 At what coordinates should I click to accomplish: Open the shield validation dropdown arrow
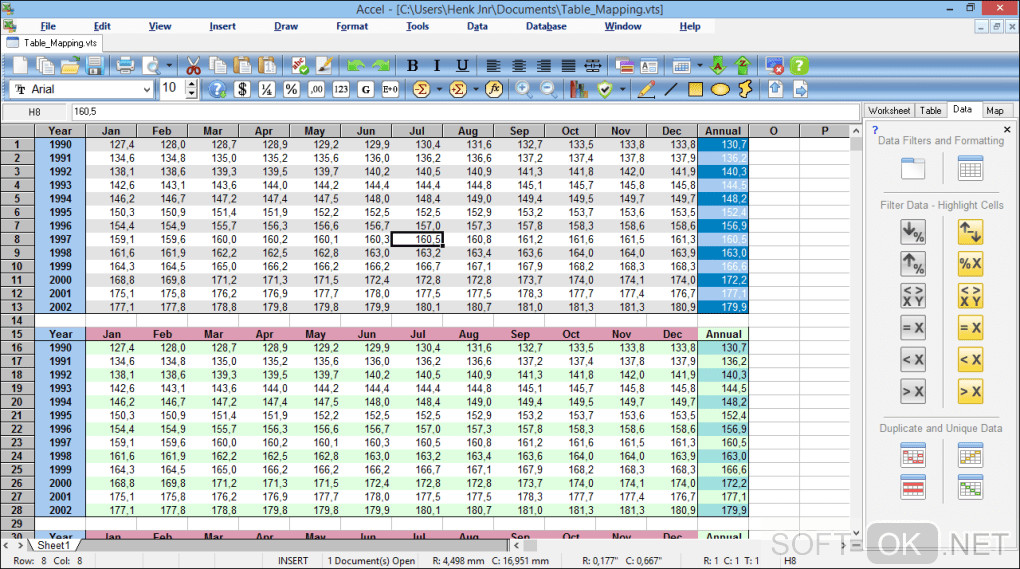[623, 90]
